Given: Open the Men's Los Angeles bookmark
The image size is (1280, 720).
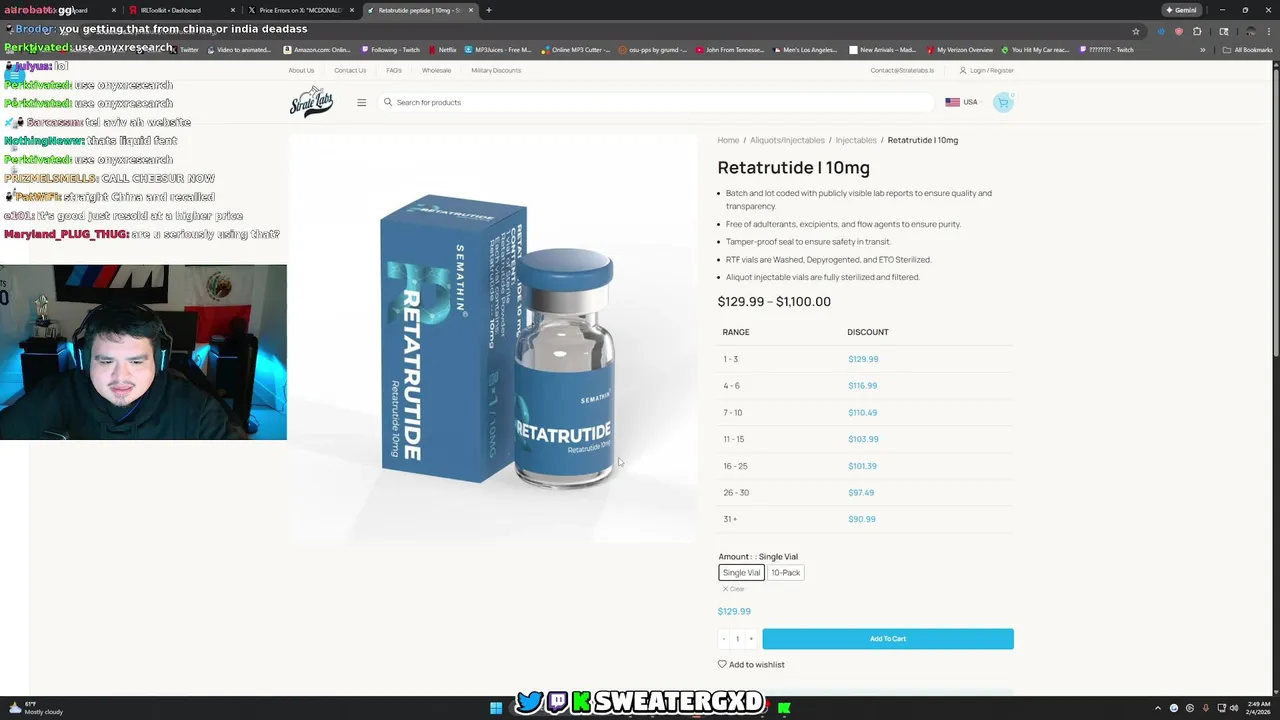Looking at the screenshot, I should pyautogui.click(x=804, y=50).
